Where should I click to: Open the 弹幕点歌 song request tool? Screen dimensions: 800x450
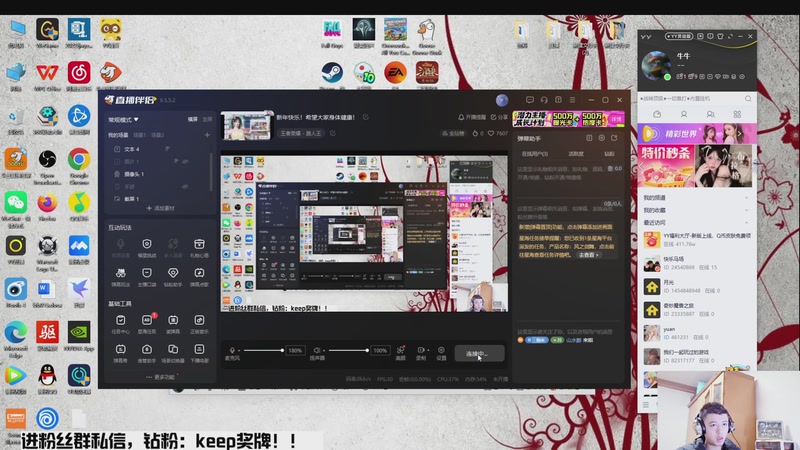click(199, 277)
